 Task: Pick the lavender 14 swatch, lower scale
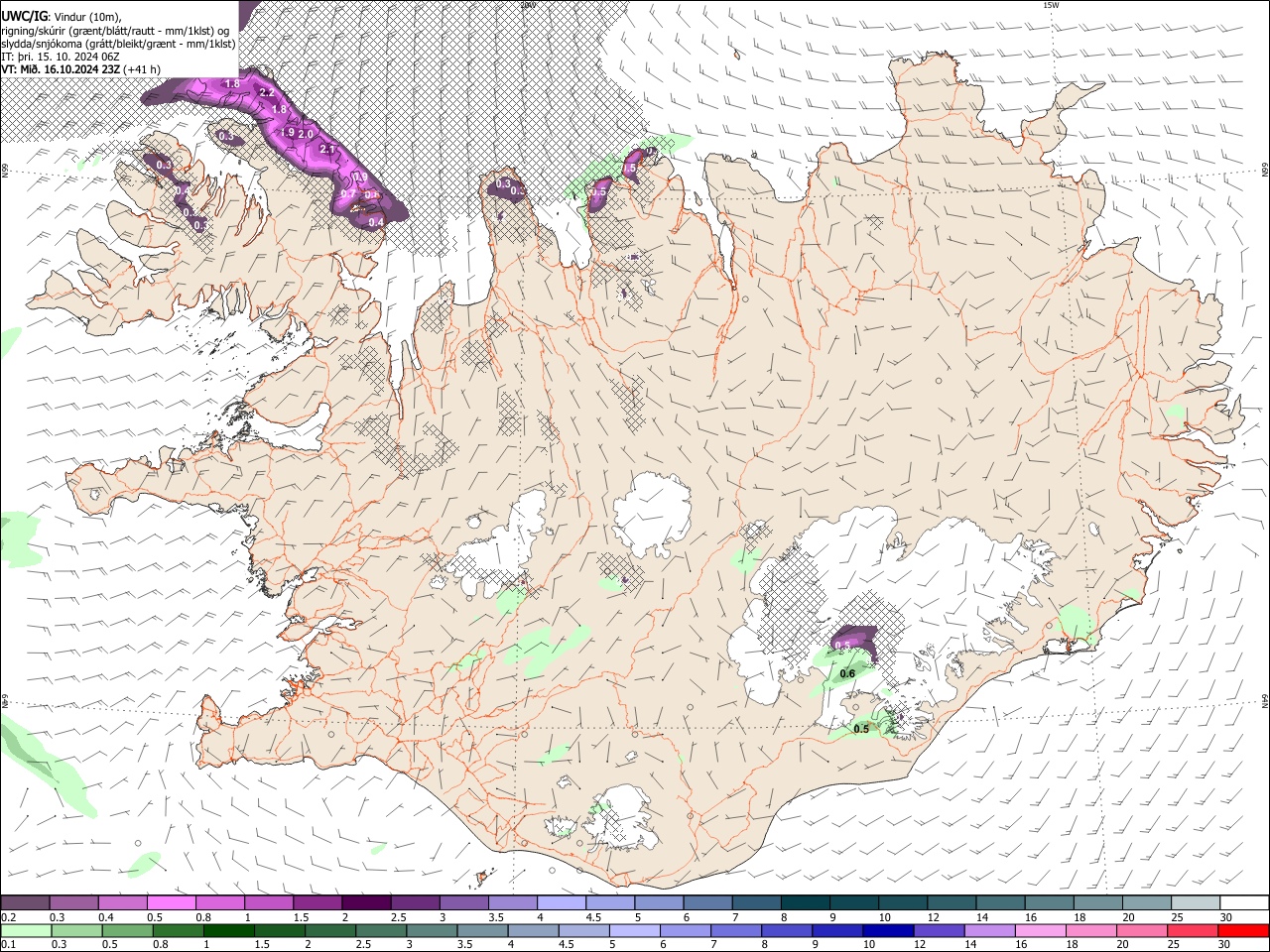pos(989,931)
